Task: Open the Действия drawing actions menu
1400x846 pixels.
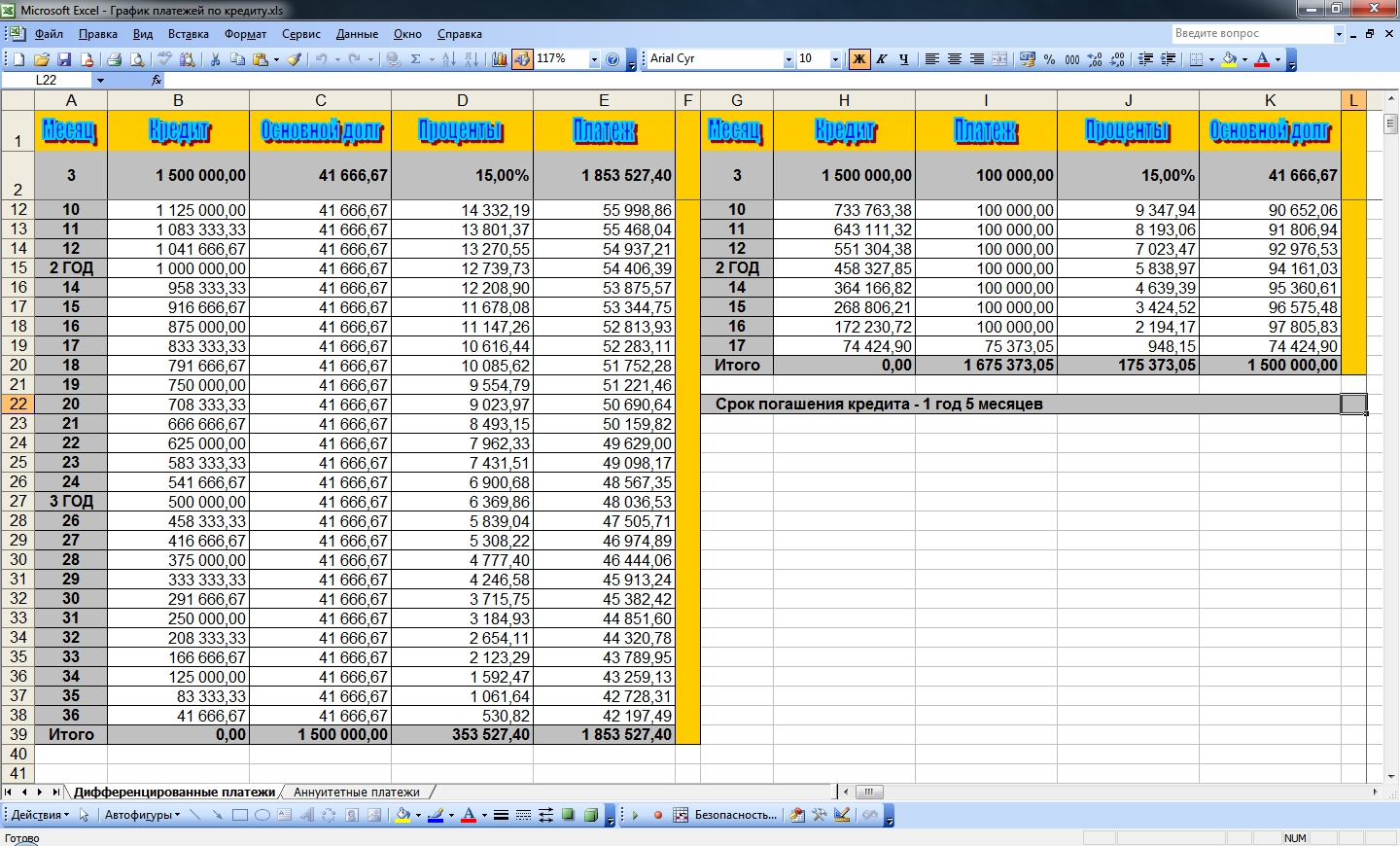Action: 40,815
